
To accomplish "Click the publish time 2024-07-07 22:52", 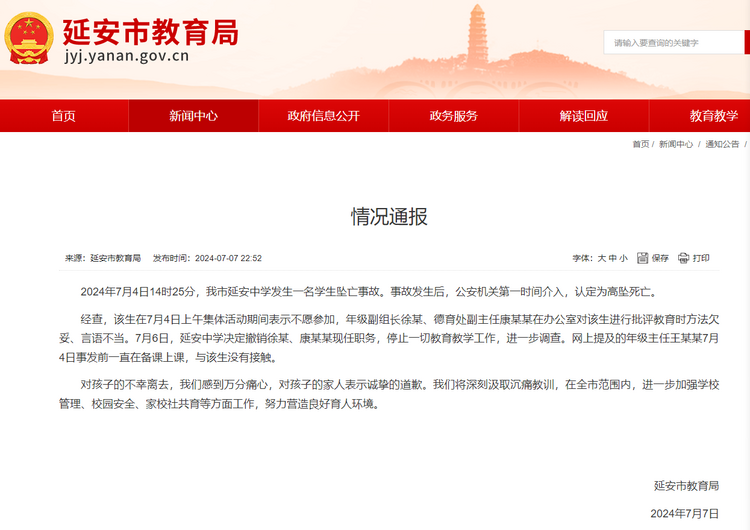I will (228, 258).
